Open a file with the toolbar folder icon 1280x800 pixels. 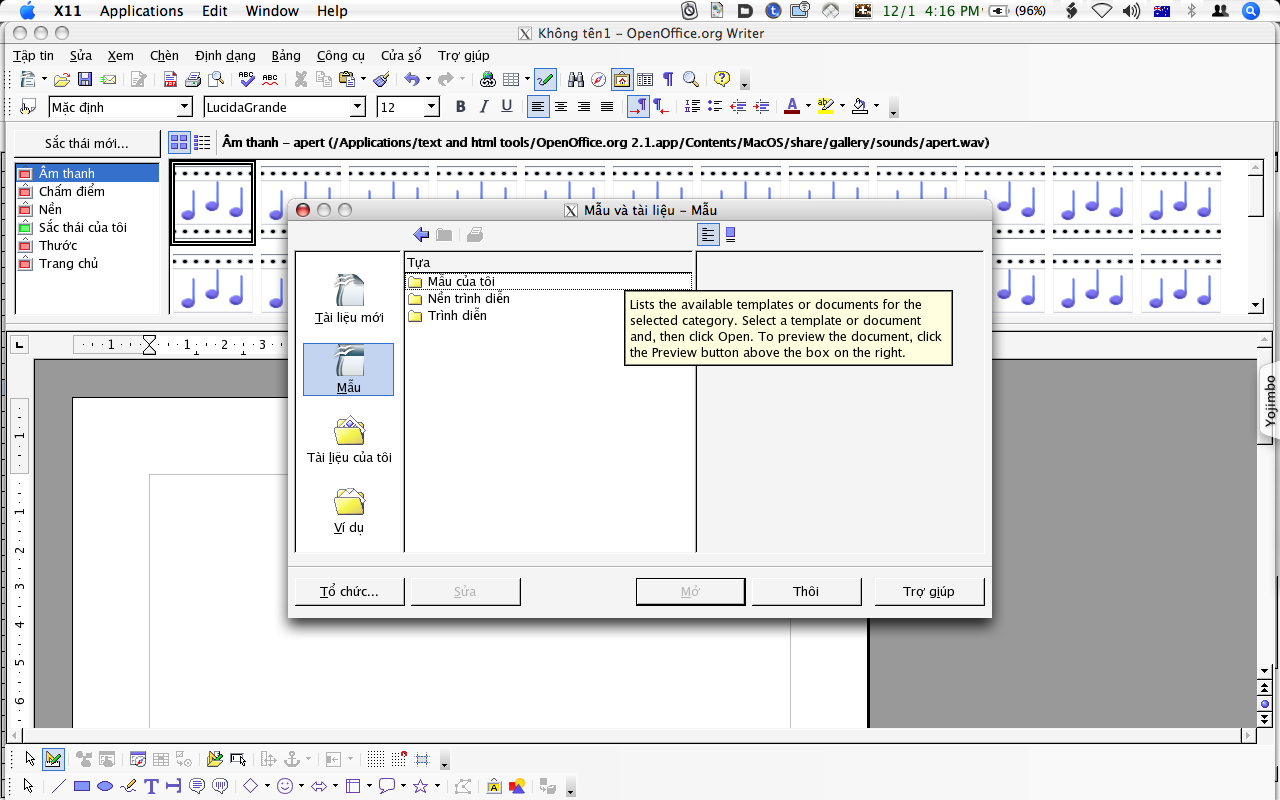tap(62, 80)
